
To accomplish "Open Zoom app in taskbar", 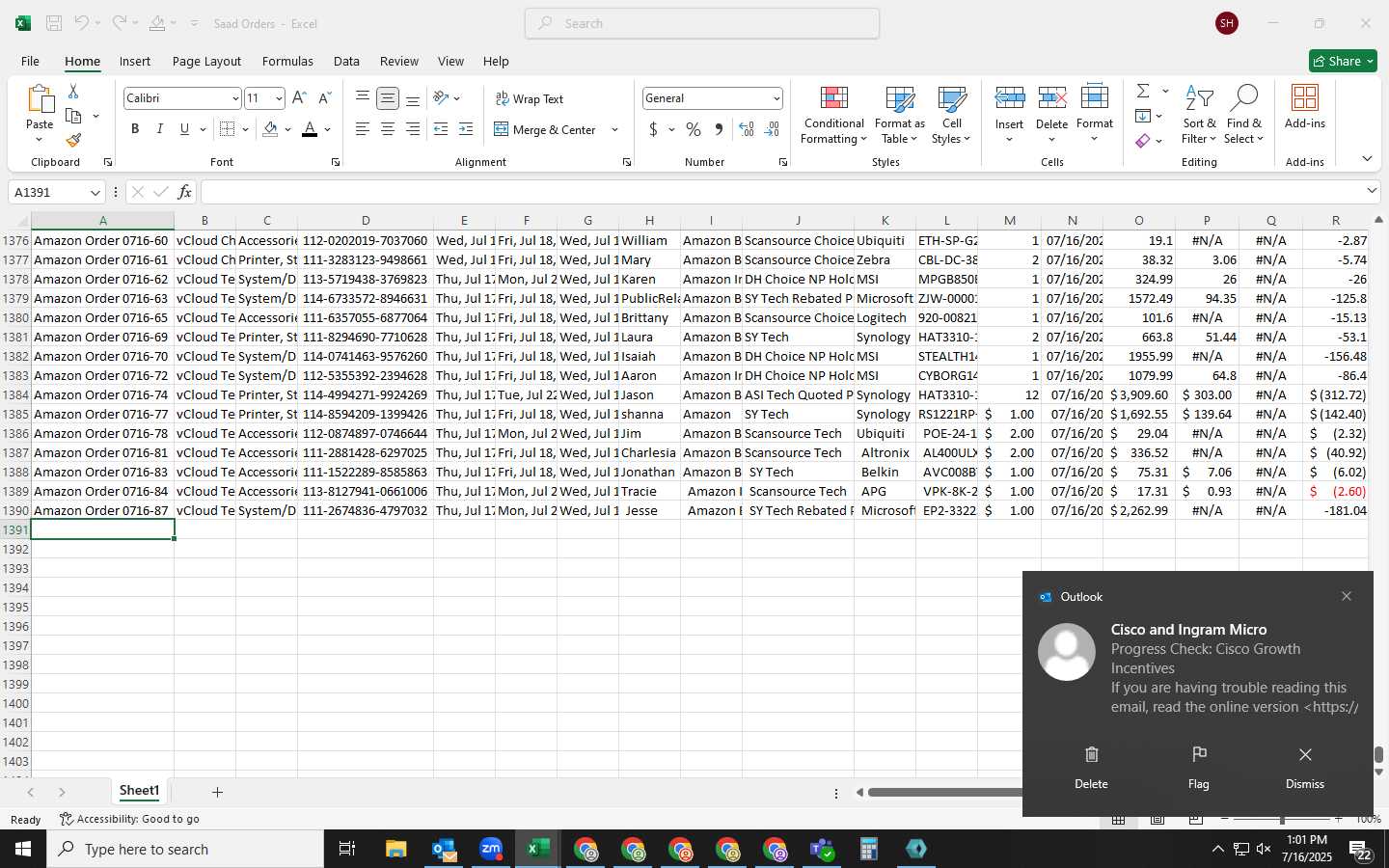I will point(491,849).
